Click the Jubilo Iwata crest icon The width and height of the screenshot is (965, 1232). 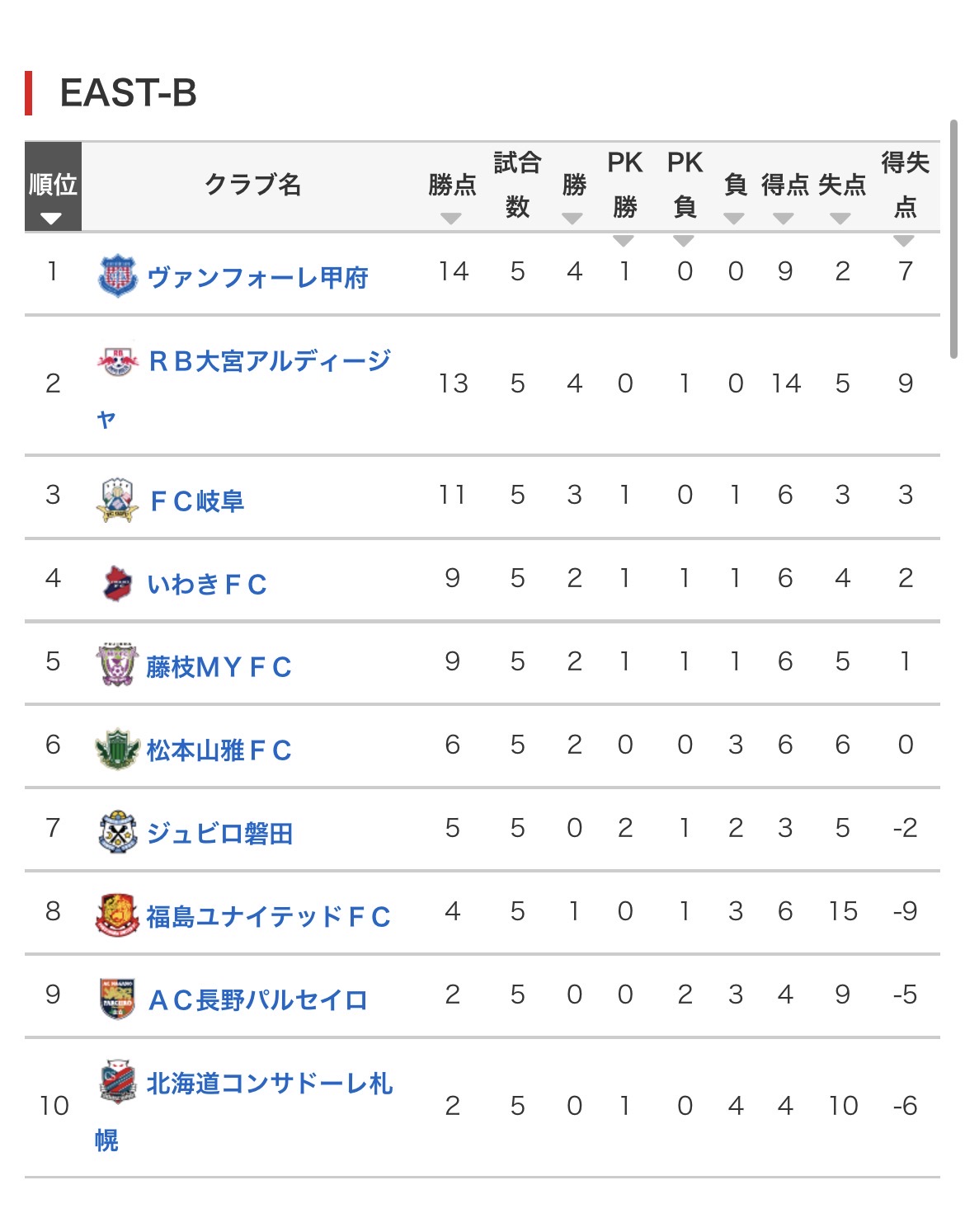pos(117,832)
